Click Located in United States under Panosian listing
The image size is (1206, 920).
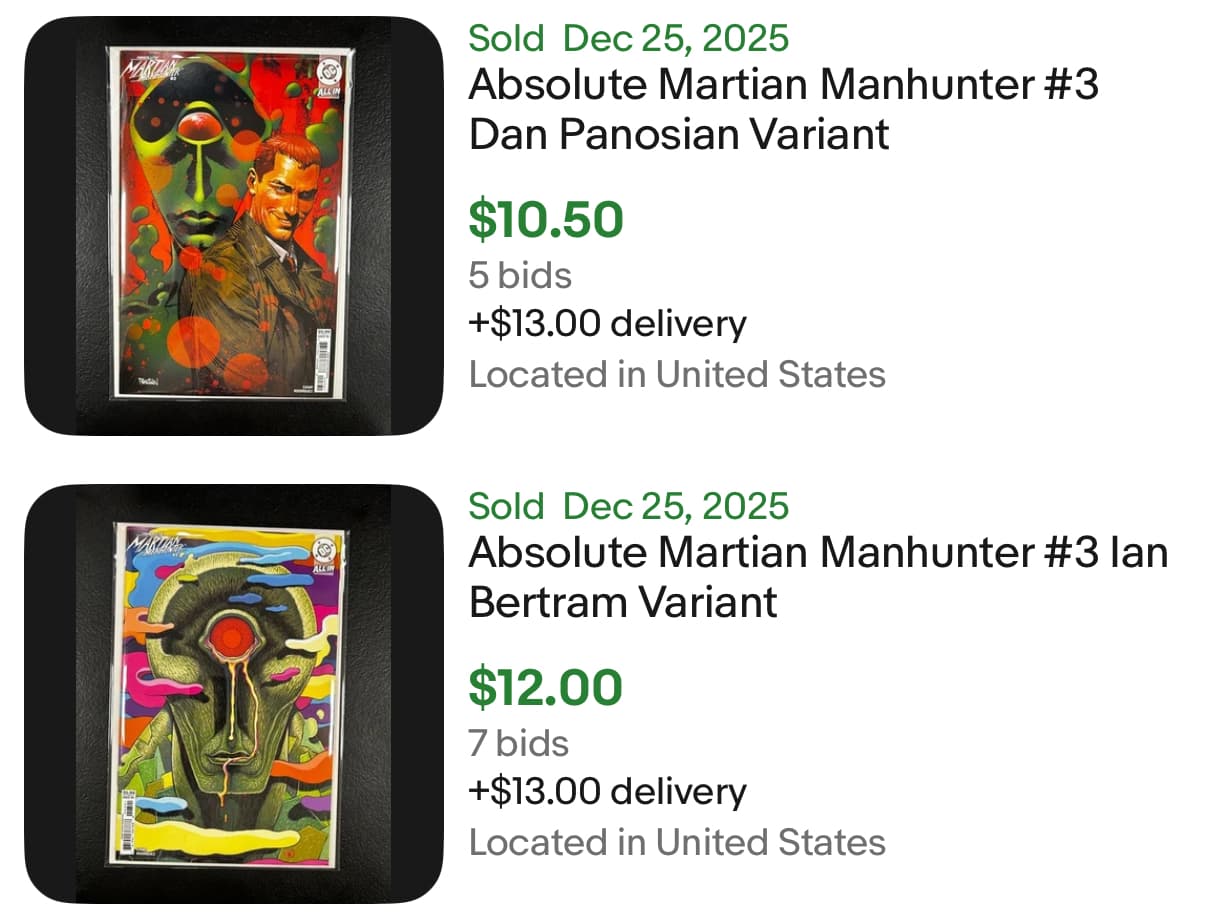point(677,374)
